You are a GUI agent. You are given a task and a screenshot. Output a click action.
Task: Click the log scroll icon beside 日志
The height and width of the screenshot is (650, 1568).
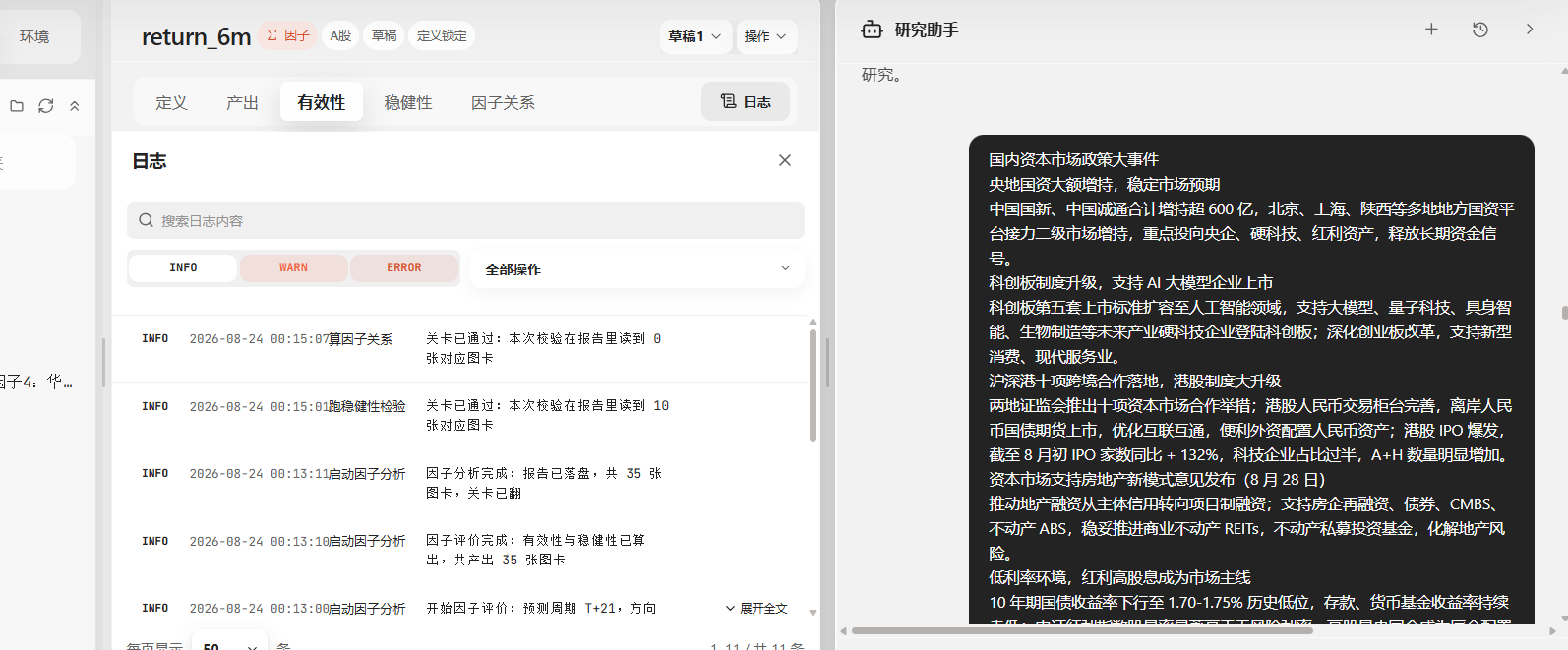tap(728, 101)
